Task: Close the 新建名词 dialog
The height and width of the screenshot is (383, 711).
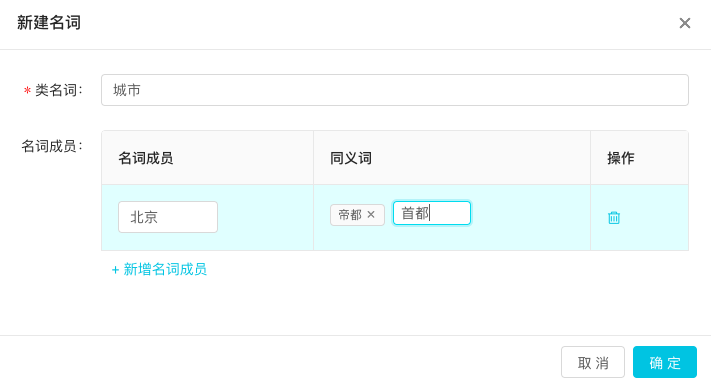Action: click(x=685, y=23)
